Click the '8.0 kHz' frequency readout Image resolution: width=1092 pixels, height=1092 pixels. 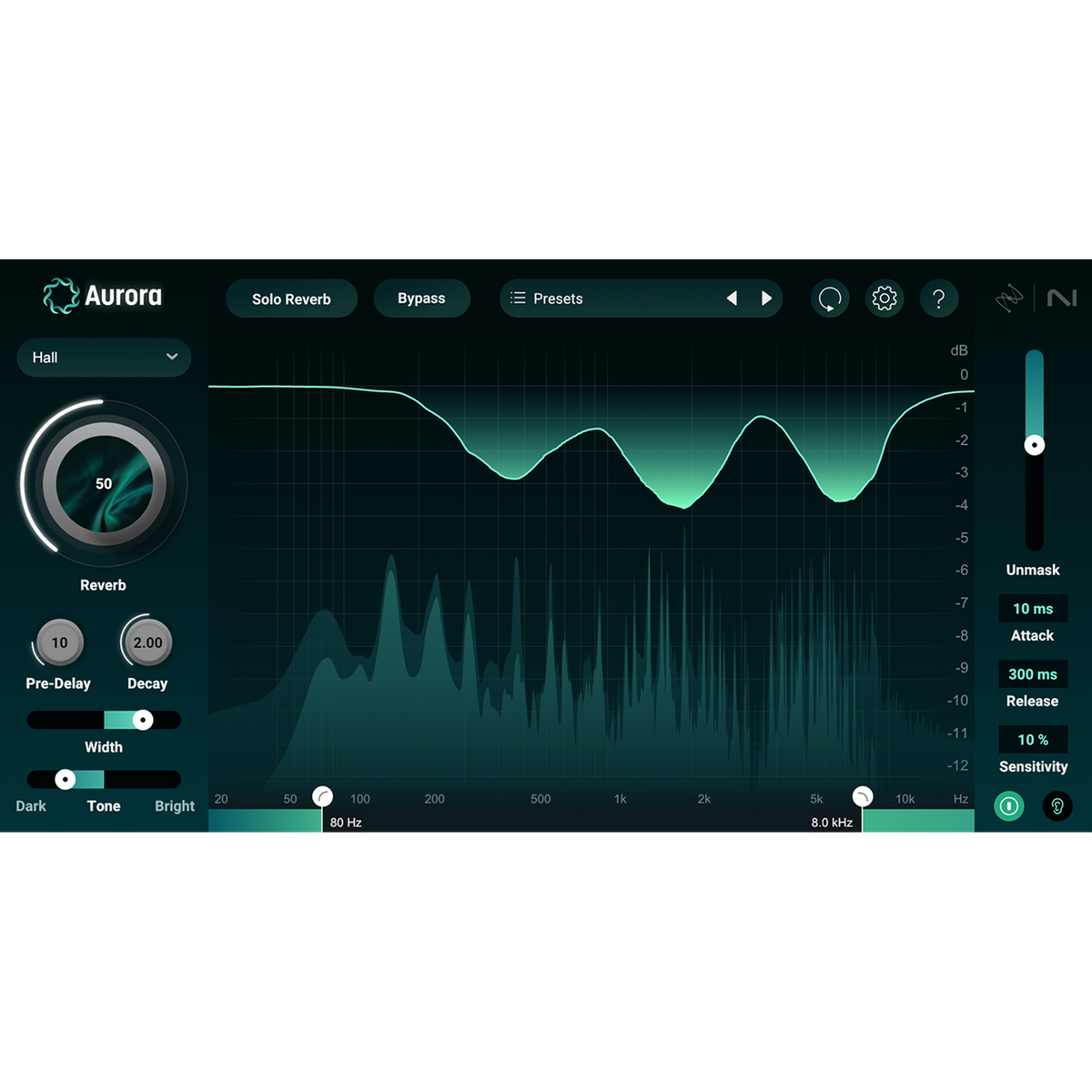[x=832, y=823]
